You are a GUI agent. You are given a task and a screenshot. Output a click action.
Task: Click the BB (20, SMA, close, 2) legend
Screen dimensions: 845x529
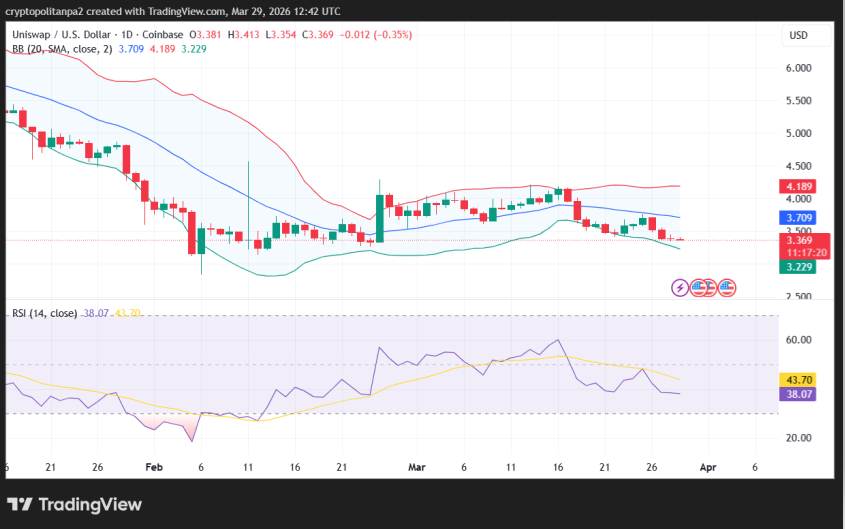coord(58,48)
